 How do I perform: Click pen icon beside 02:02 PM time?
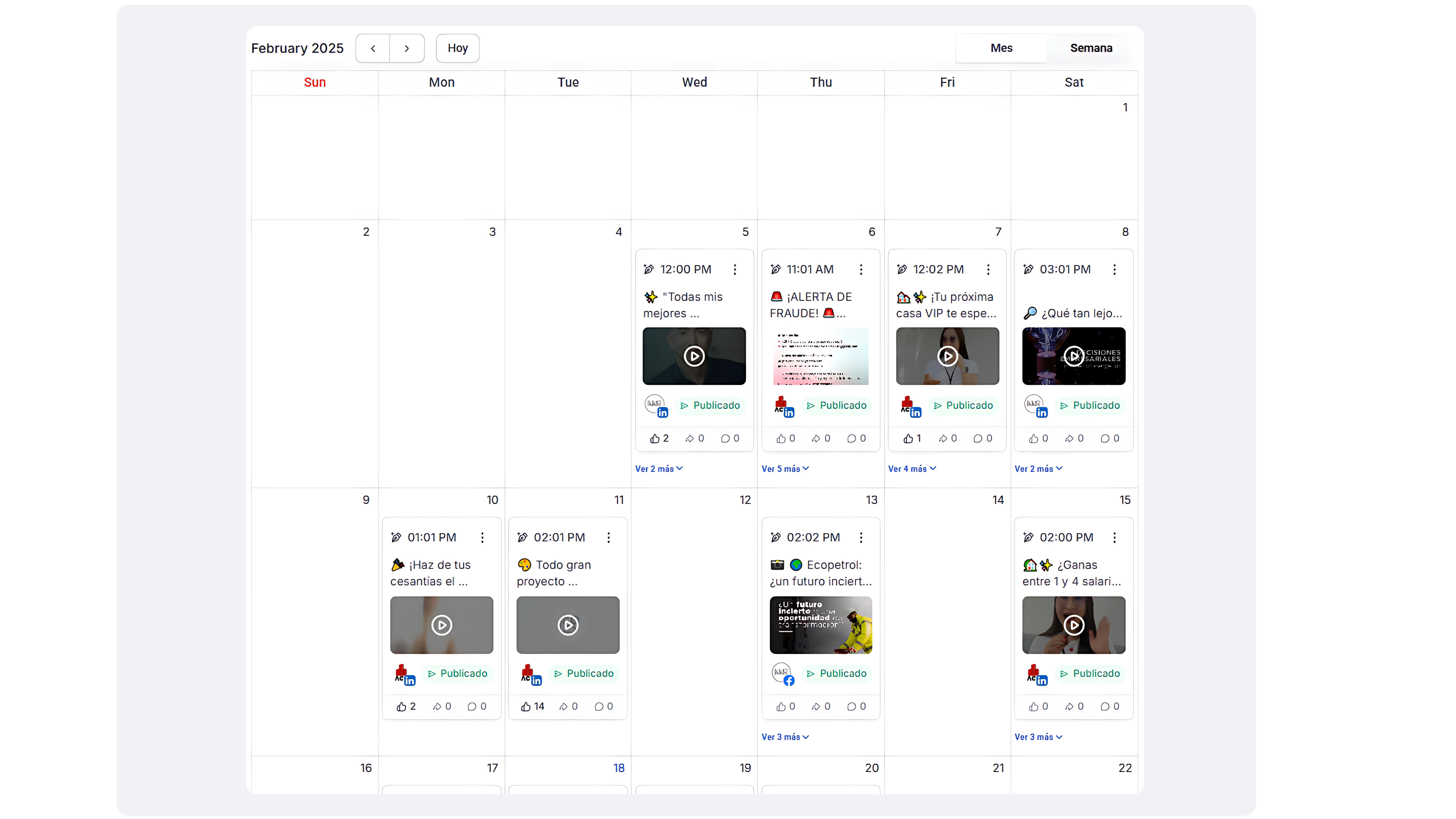point(776,537)
